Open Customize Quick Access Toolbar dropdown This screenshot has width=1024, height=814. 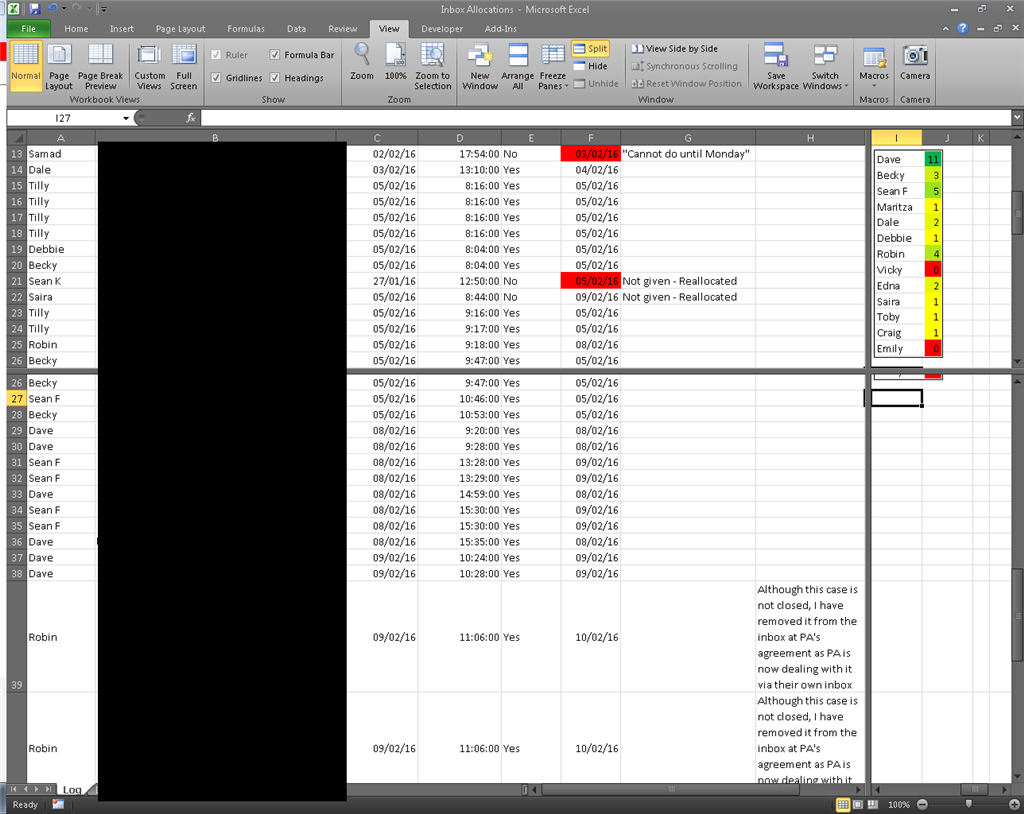point(103,9)
